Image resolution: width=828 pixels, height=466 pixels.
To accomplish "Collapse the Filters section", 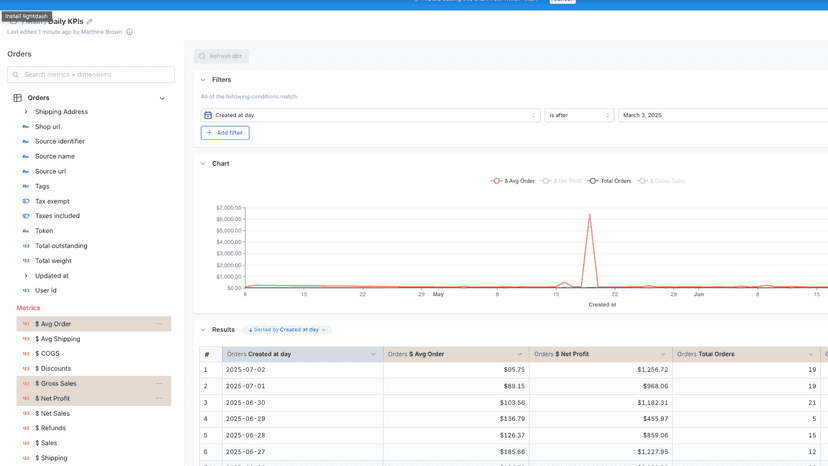I will tap(203, 80).
